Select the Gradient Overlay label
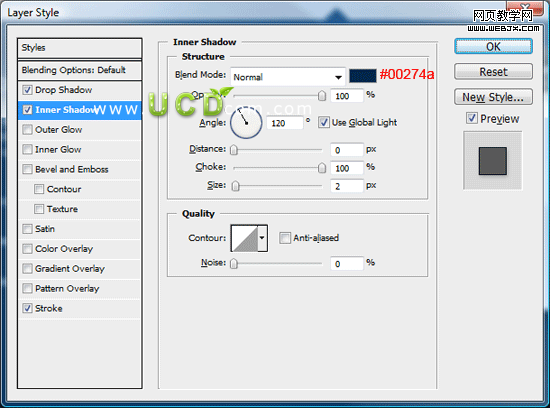The image size is (550, 408). tap(70, 269)
